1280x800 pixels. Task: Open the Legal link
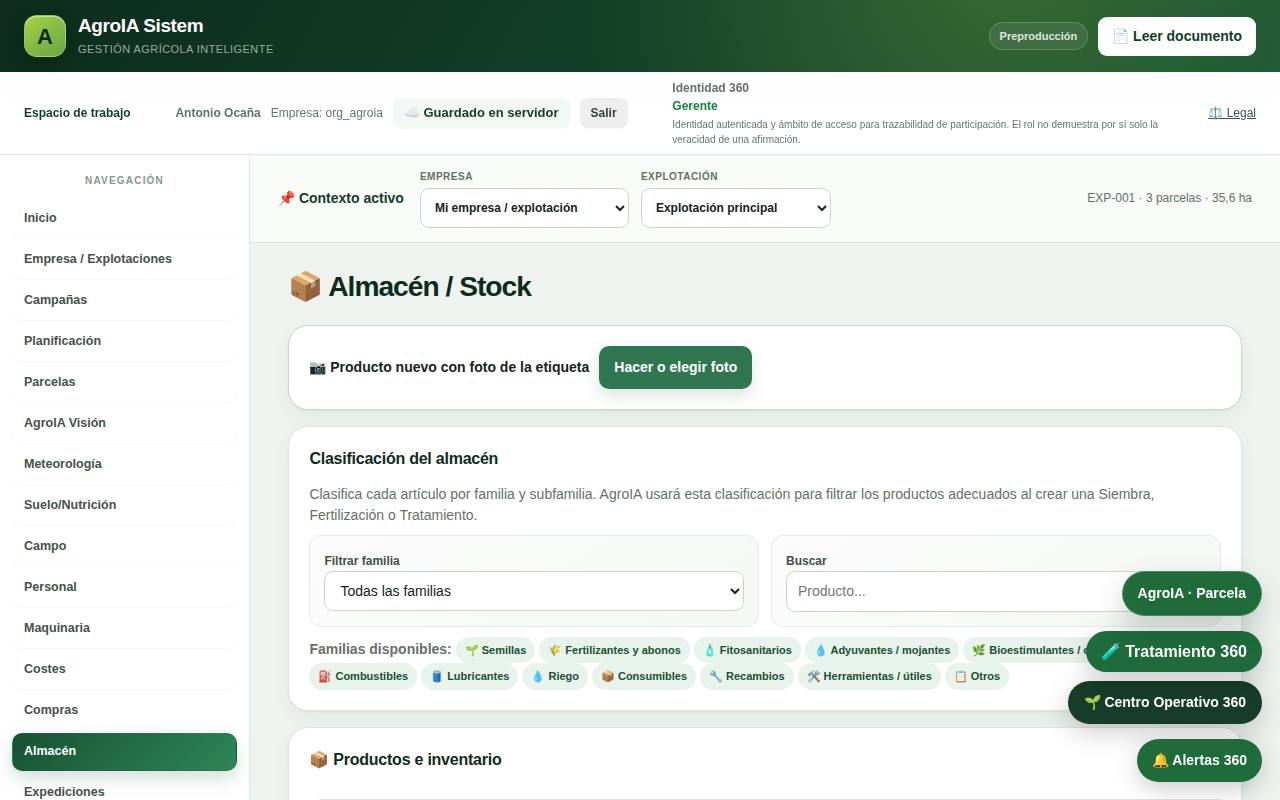(x=1232, y=113)
